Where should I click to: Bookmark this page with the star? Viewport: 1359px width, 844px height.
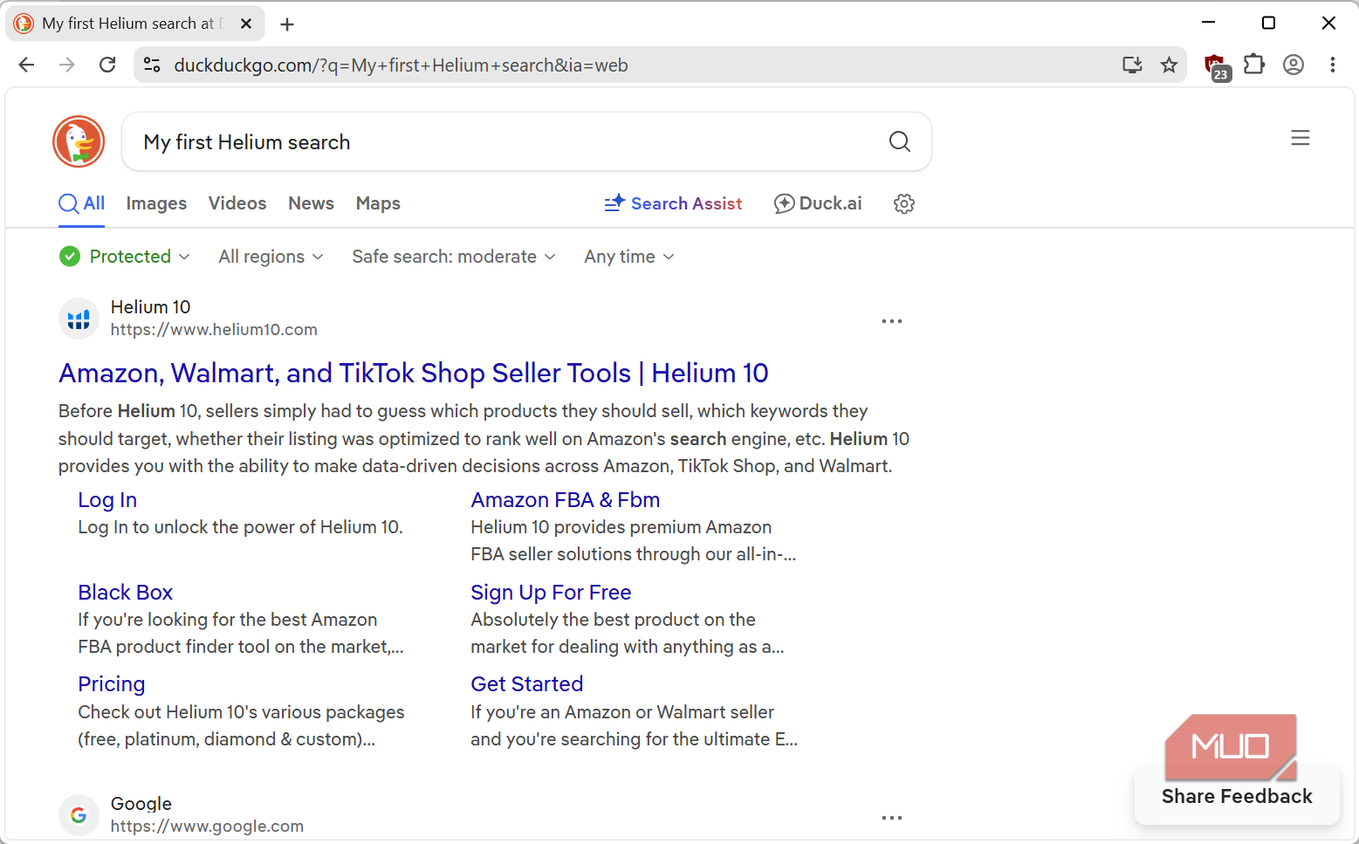pos(1169,65)
